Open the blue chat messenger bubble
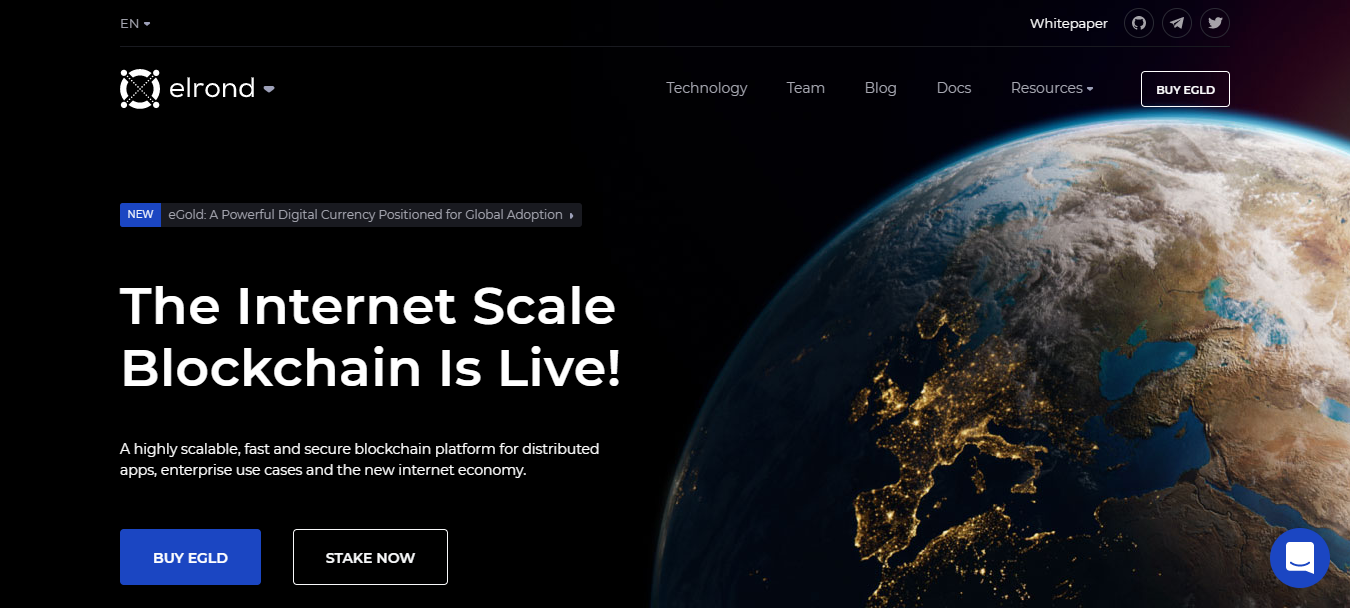 click(1300, 558)
